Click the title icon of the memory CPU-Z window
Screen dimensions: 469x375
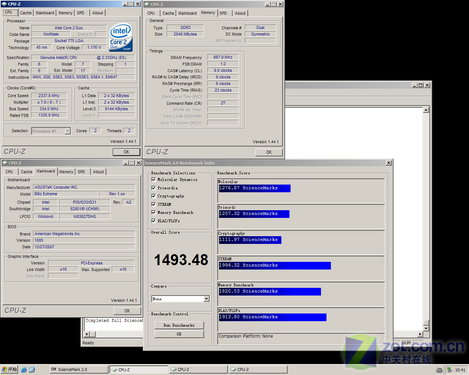click(147, 4)
